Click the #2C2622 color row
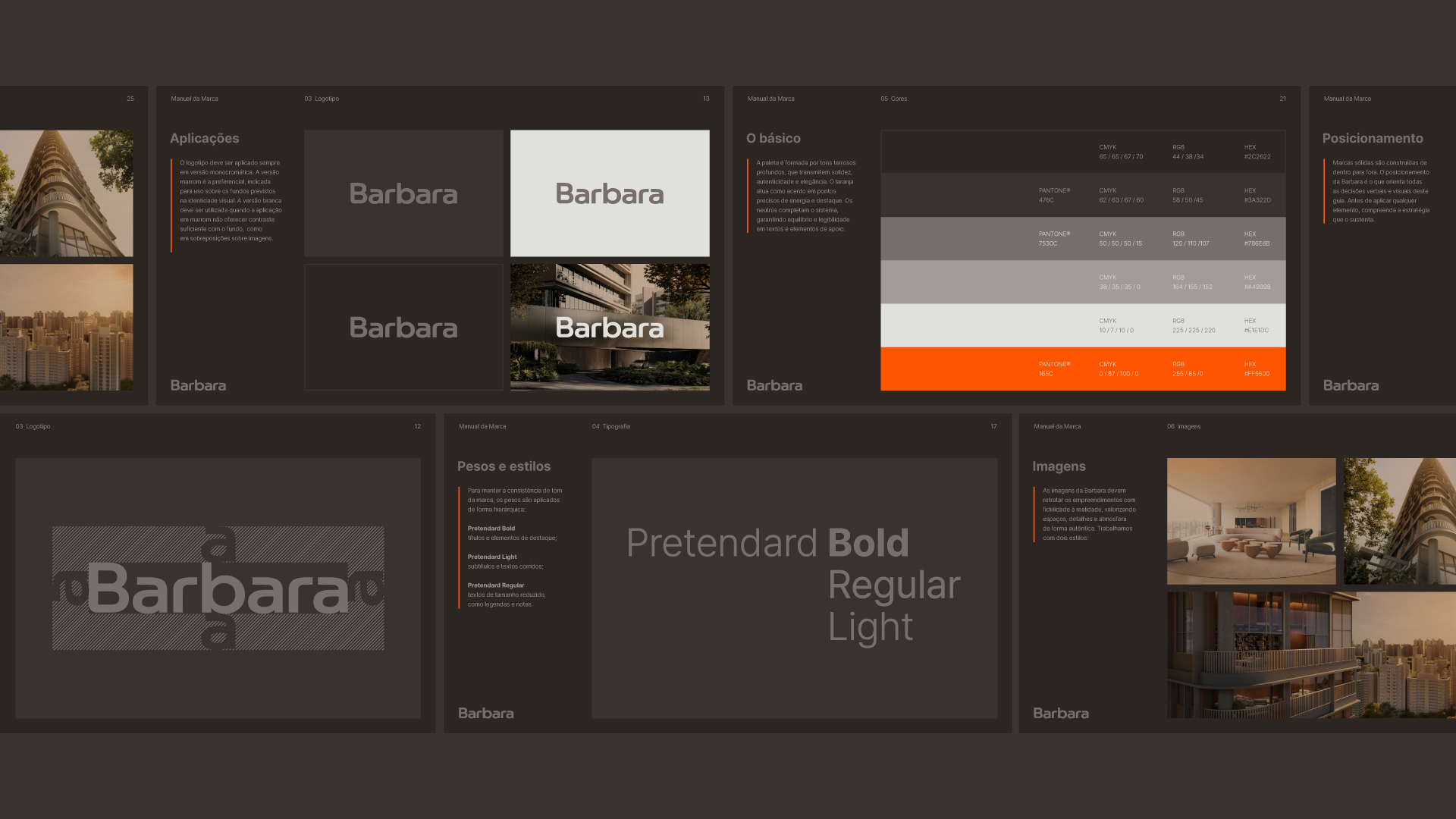 click(1083, 152)
